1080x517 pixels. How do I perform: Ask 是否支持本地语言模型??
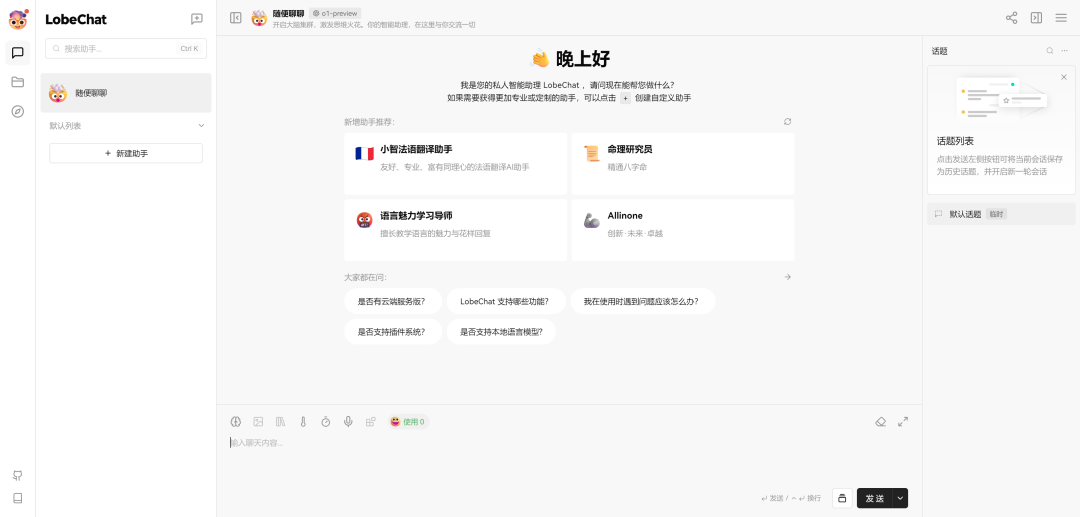point(501,332)
